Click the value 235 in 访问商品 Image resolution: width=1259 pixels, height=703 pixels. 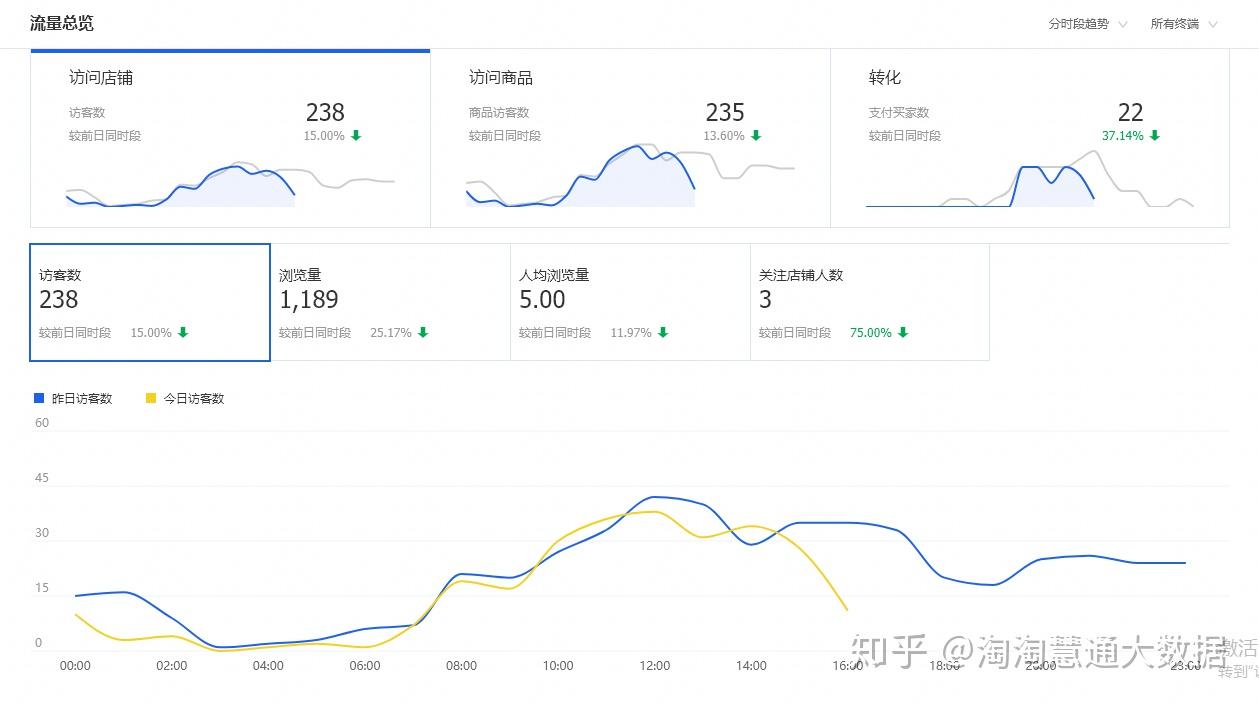(725, 112)
